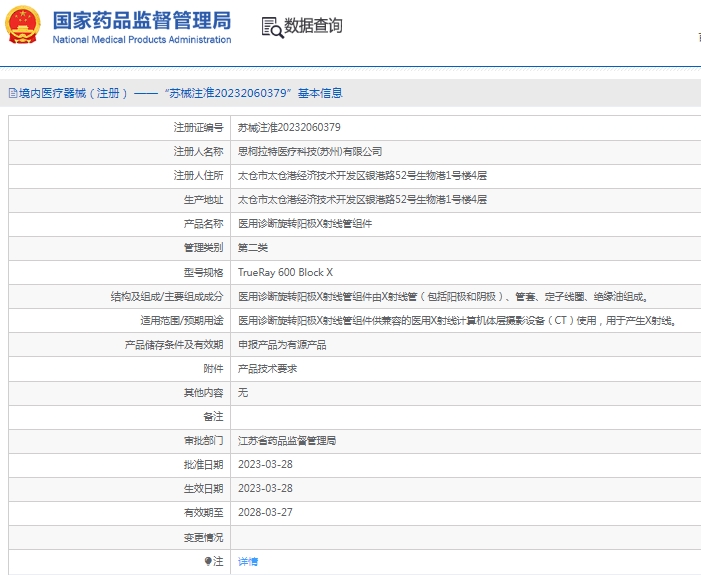The width and height of the screenshot is (701, 575).
Task: Click product name 医用诊断旋转阳极X射线管组件
Action: 305,224
